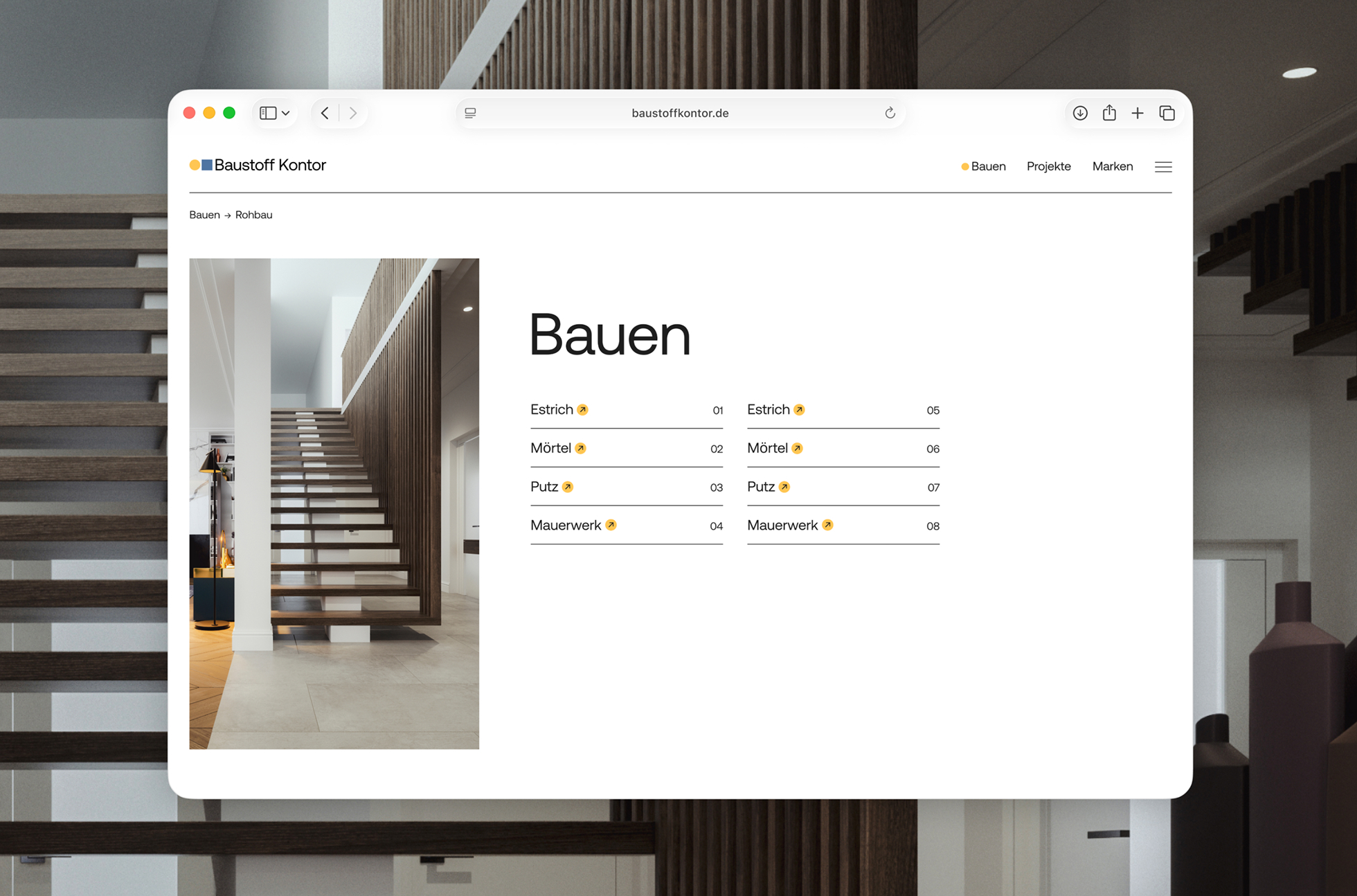Click arrow icon beside Mauerwerk 04
The height and width of the screenshot is (896, 1357).
611,525
